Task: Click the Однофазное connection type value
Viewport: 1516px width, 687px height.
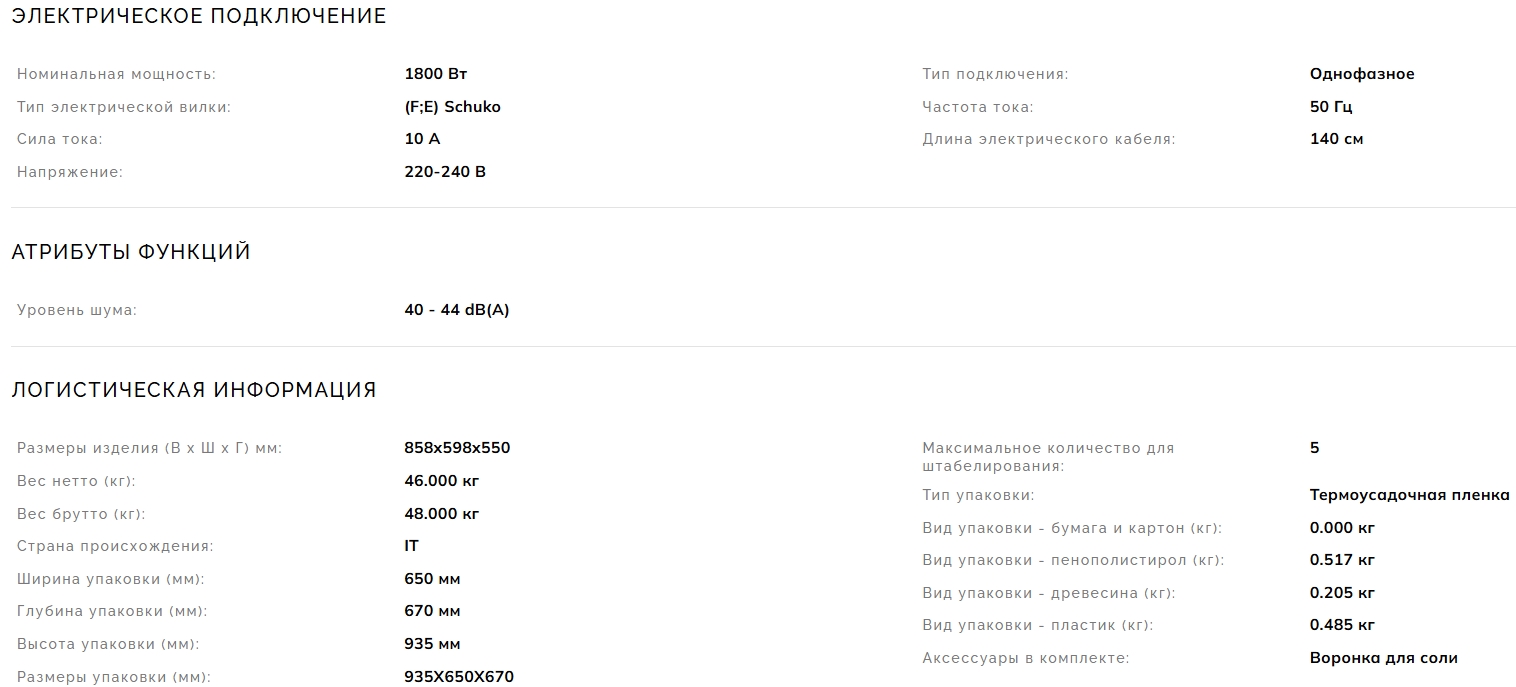Action: [1362, 74]
